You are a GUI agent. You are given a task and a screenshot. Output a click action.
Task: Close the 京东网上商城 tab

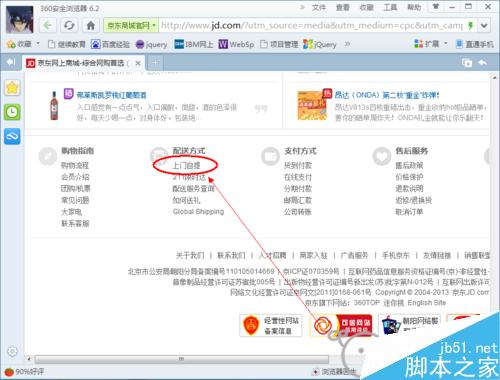pos(138,63)
